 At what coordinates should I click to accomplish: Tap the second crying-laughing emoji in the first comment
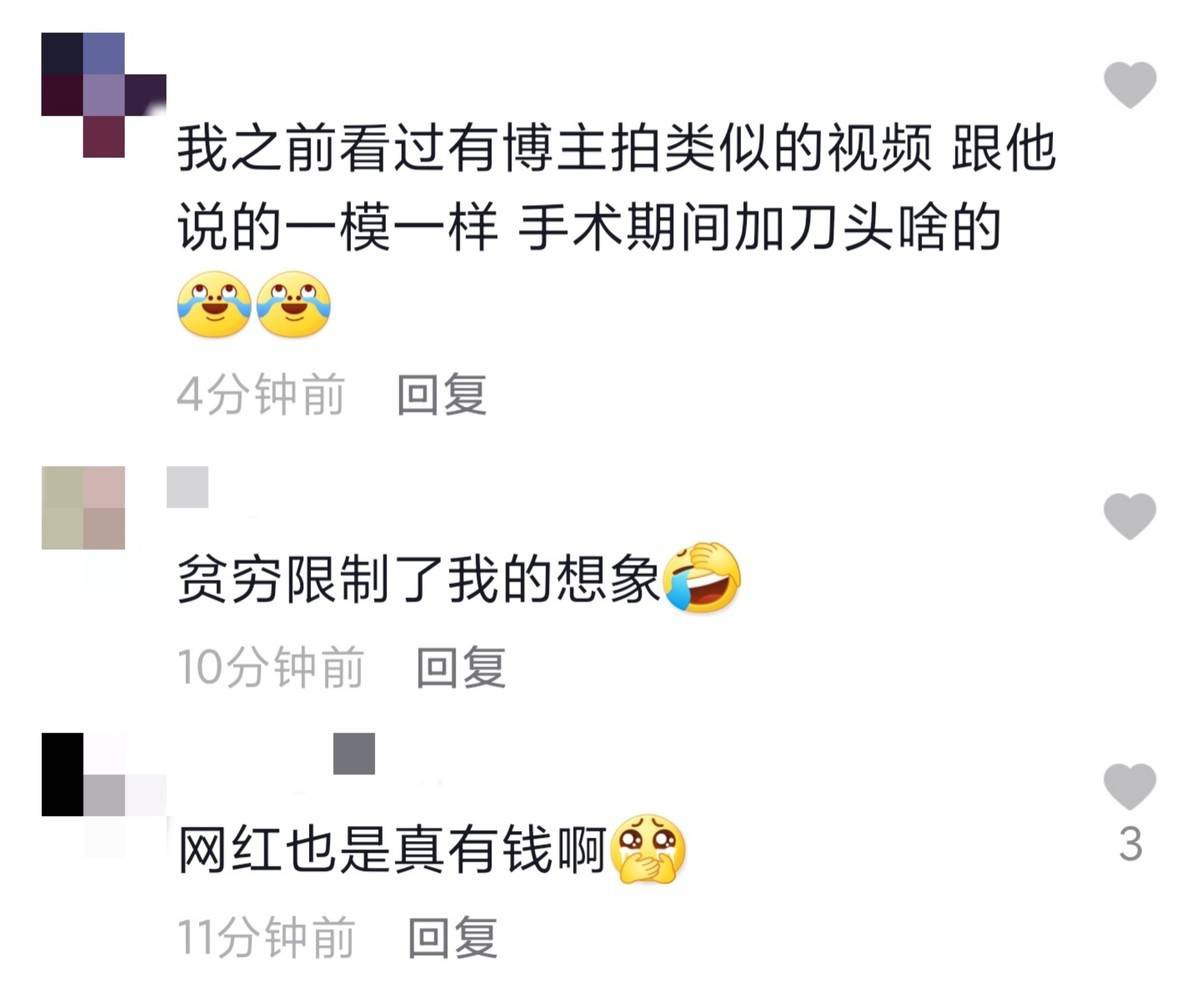click(294, 305)
